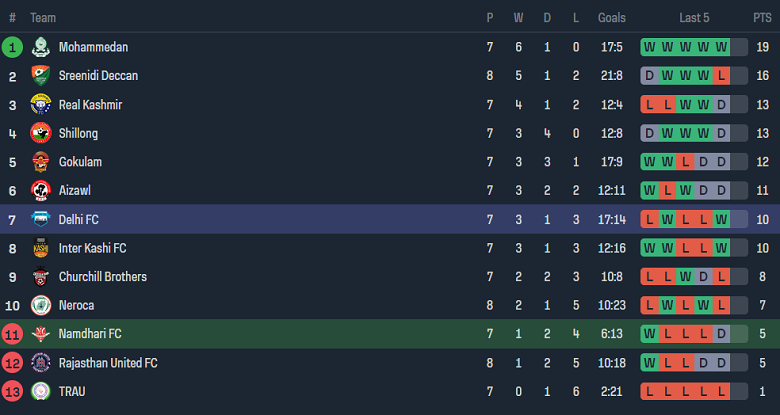This screenshot has width=780, height=415.
Task: Select the Rajasthan United FC name
Action: pyautogui.click(x=108, y=363)
